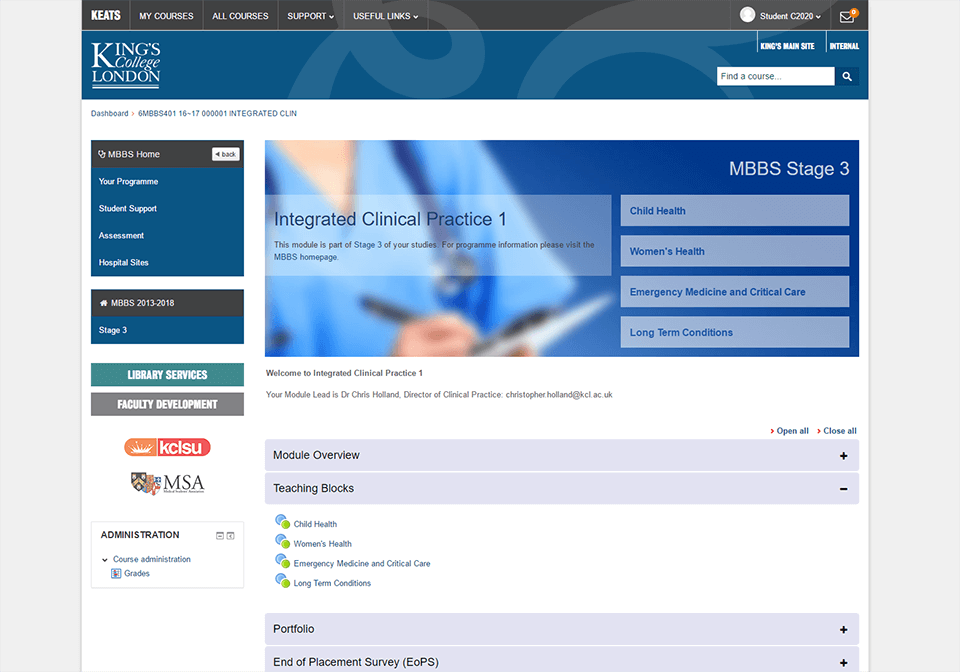The height and width of the screenshot is (672, 960).
Task: Click the Module Overview section header
Action: 561,455
